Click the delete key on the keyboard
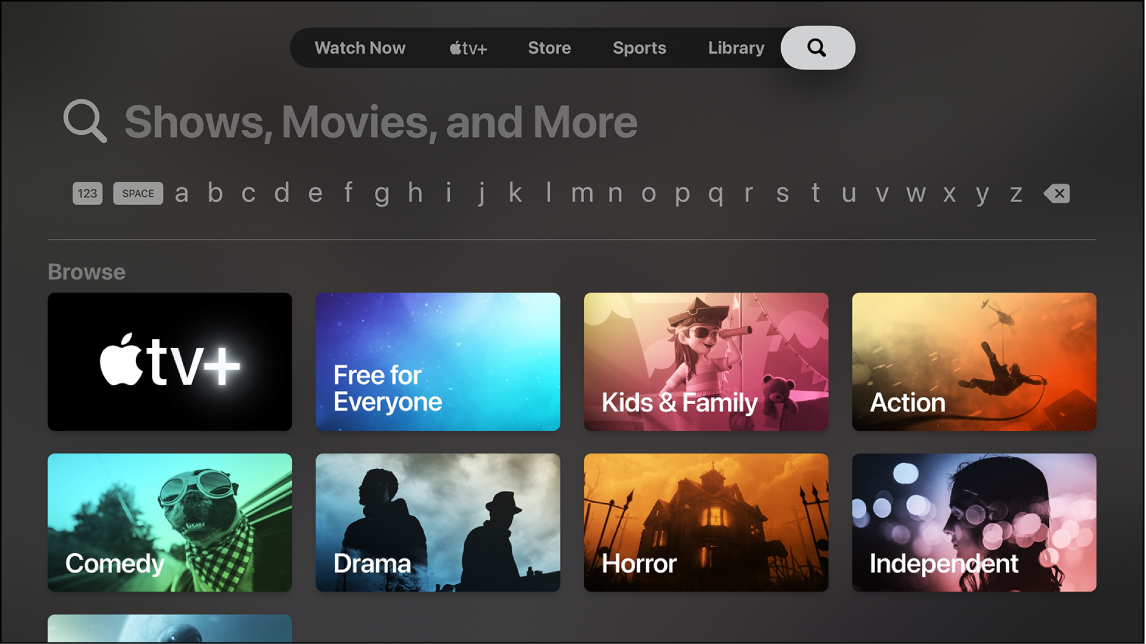 click(x=1057, y=193)
